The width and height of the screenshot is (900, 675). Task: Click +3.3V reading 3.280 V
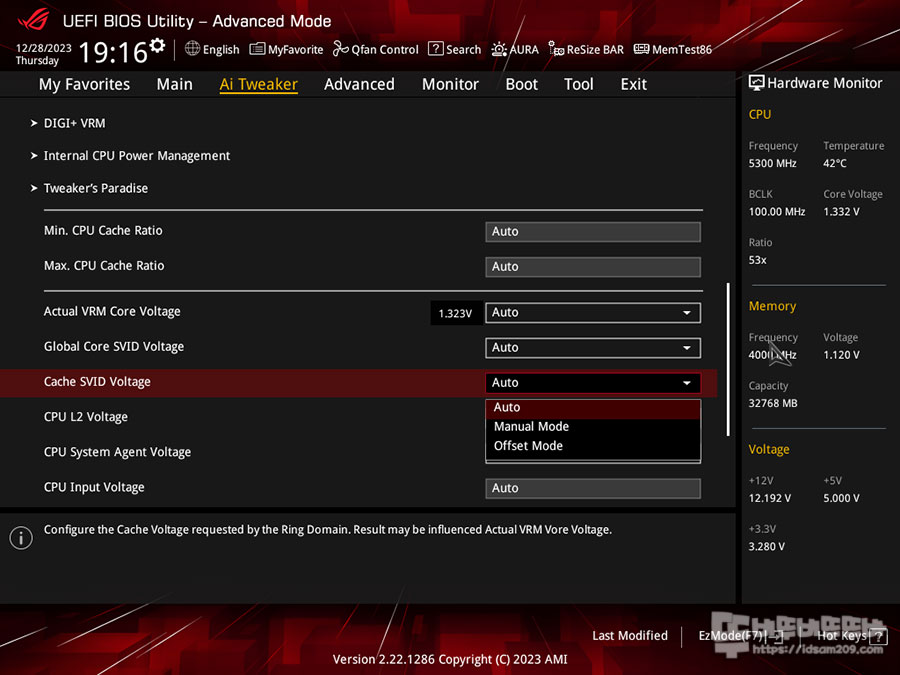pyautogui.click(x=766, y=546)
